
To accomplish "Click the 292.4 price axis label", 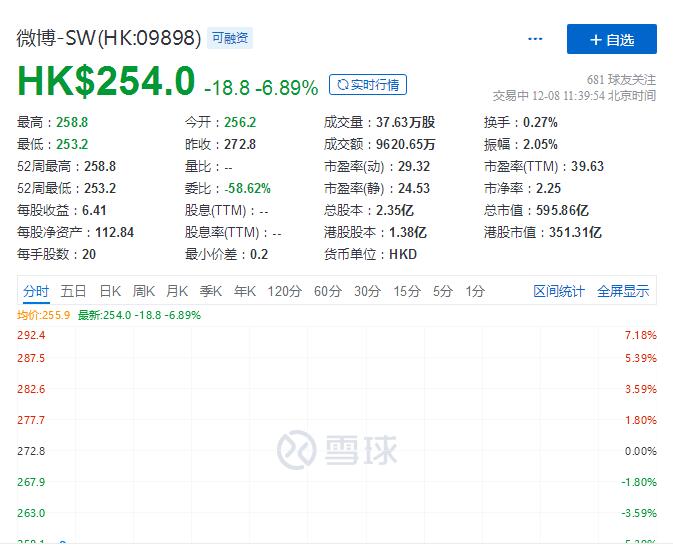I will [31, 335].
